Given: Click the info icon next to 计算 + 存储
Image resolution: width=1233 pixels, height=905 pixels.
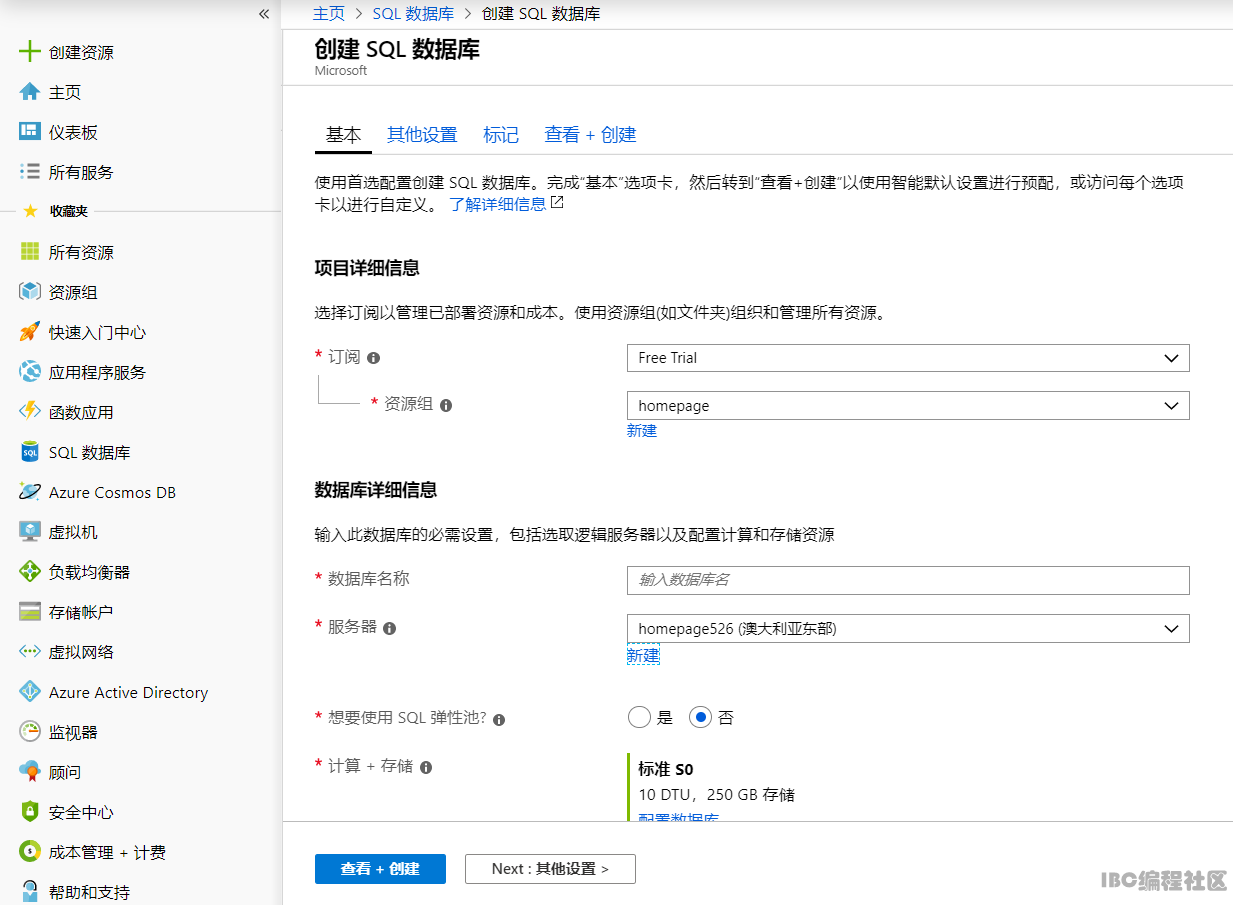Looking at the screenshot, I should (x=426, y=767).
